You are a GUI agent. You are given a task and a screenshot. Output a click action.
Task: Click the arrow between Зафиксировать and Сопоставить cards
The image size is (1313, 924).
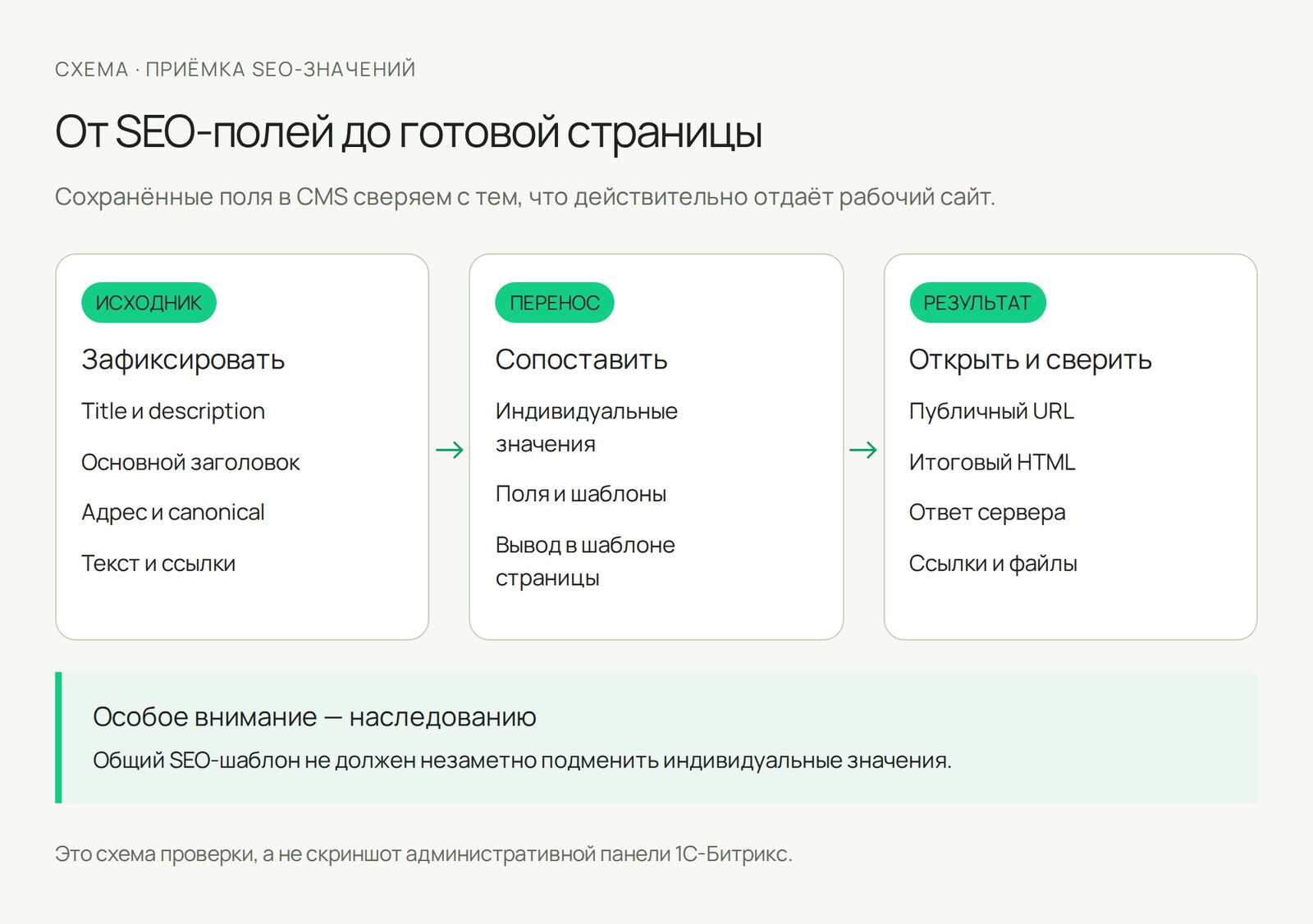(449, 450)
